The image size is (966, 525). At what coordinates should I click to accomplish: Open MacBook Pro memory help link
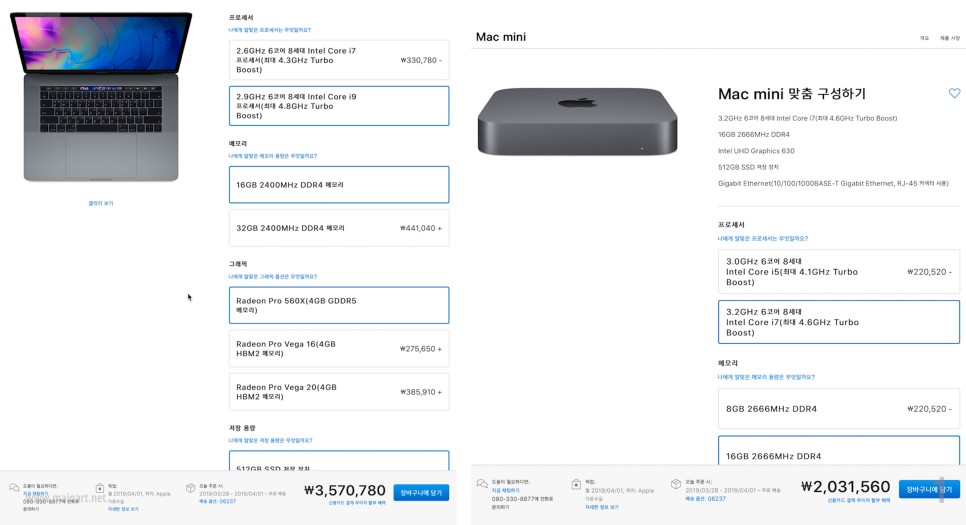[x=273, y=156]
